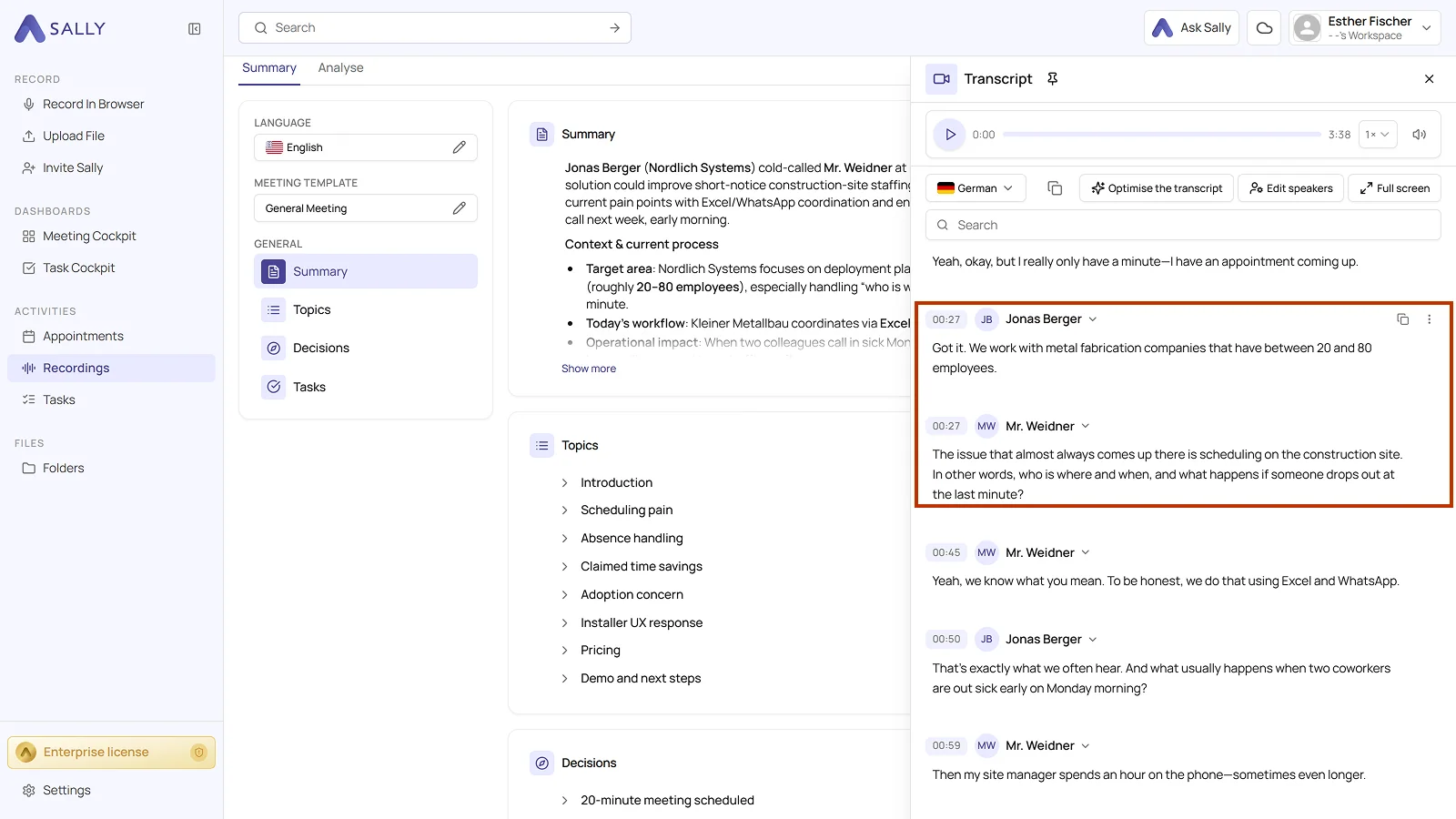Collapse the left sidebar panel icon

point(194,29)
